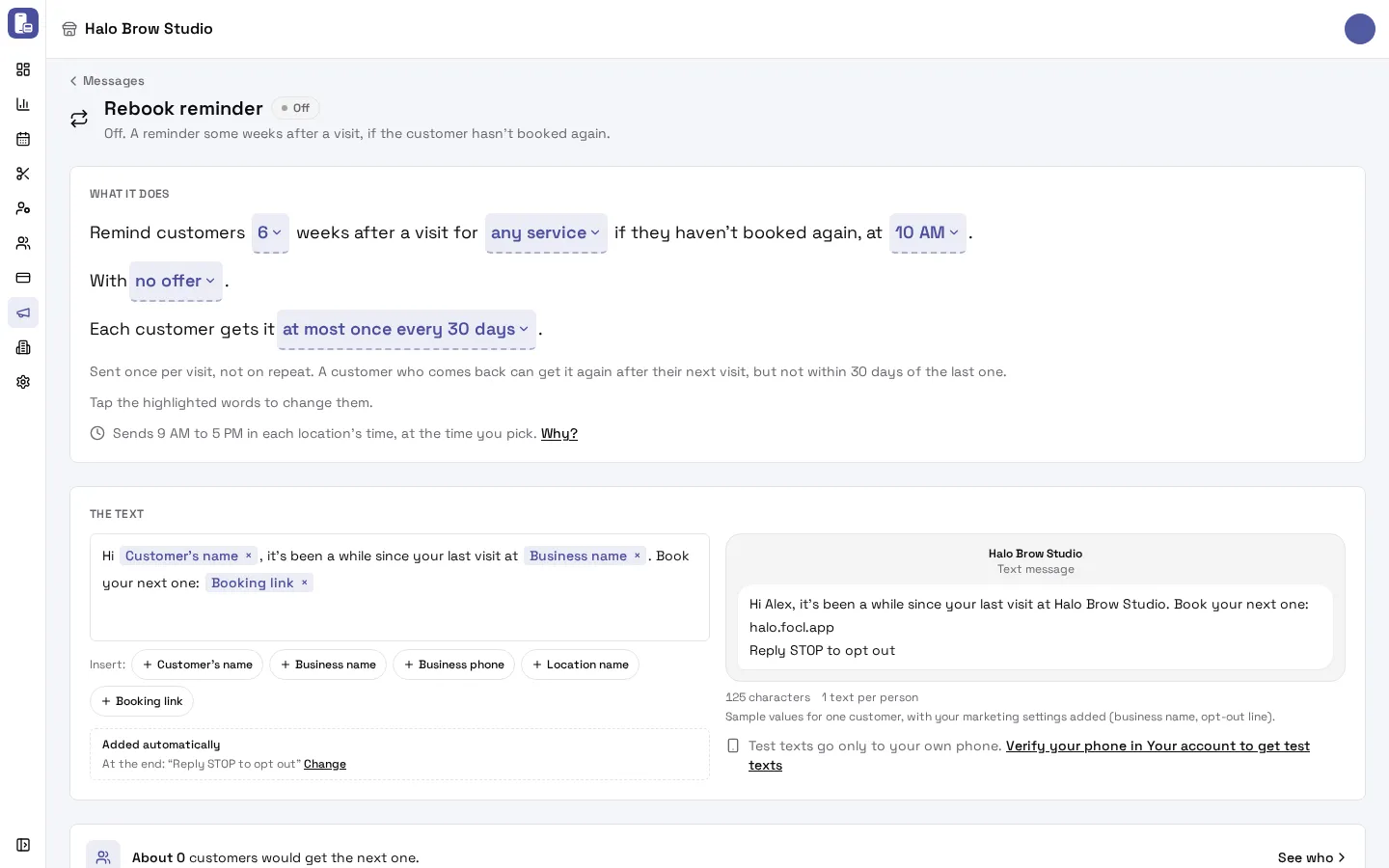Open the scissors services icon
This screenshot has width=1389, height=868.
click(23, 174)
